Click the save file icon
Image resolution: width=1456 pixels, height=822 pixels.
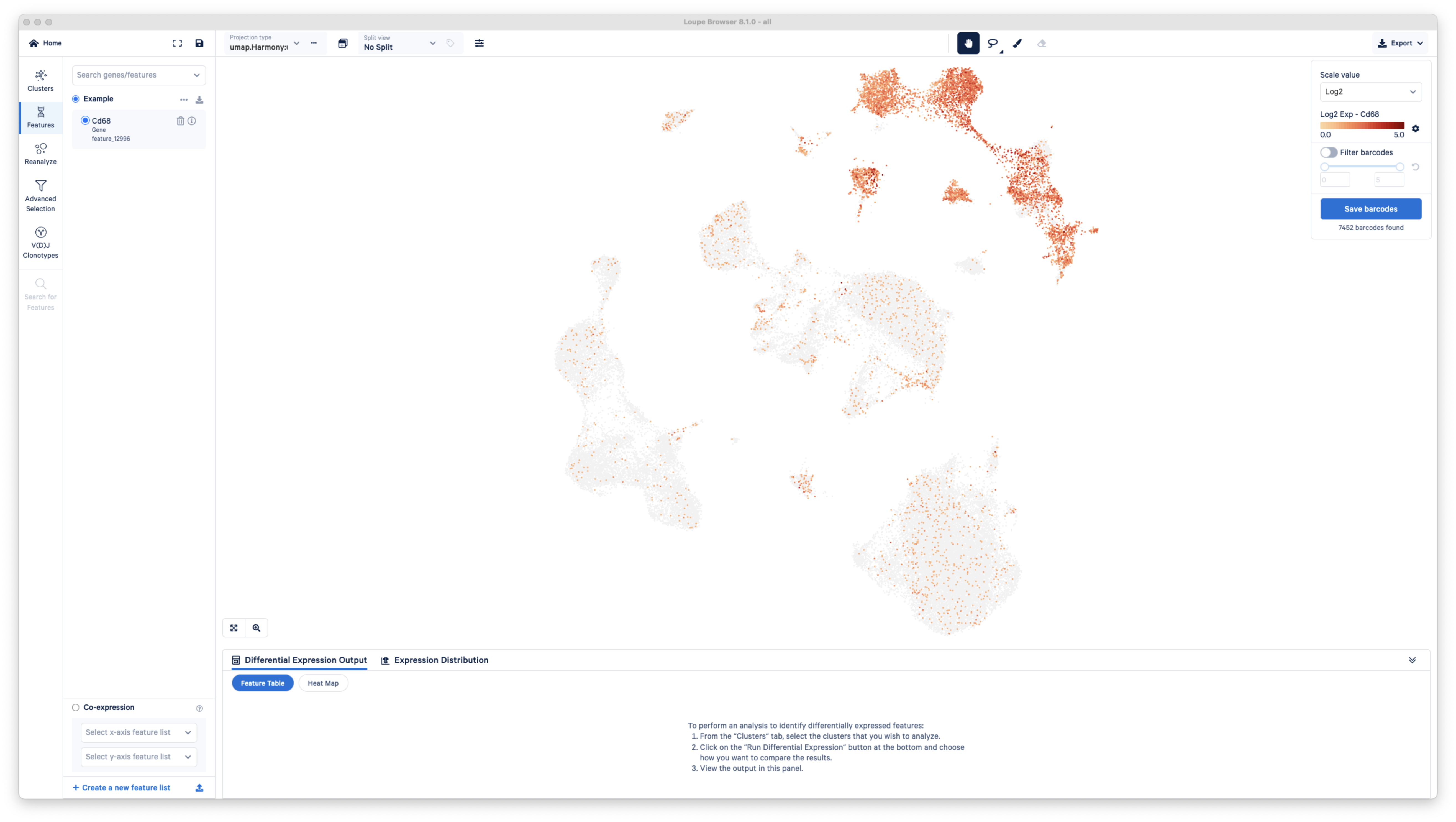199,43
